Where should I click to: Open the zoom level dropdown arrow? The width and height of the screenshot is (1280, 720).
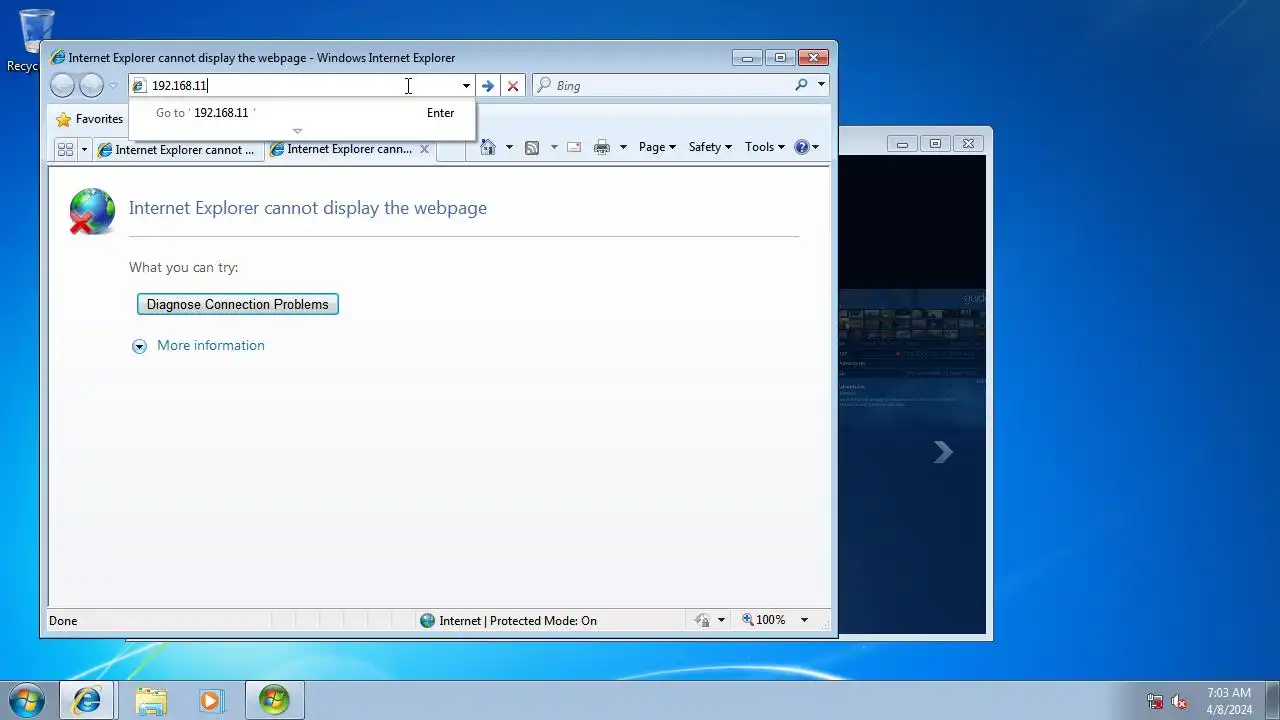tap(804, 621)
